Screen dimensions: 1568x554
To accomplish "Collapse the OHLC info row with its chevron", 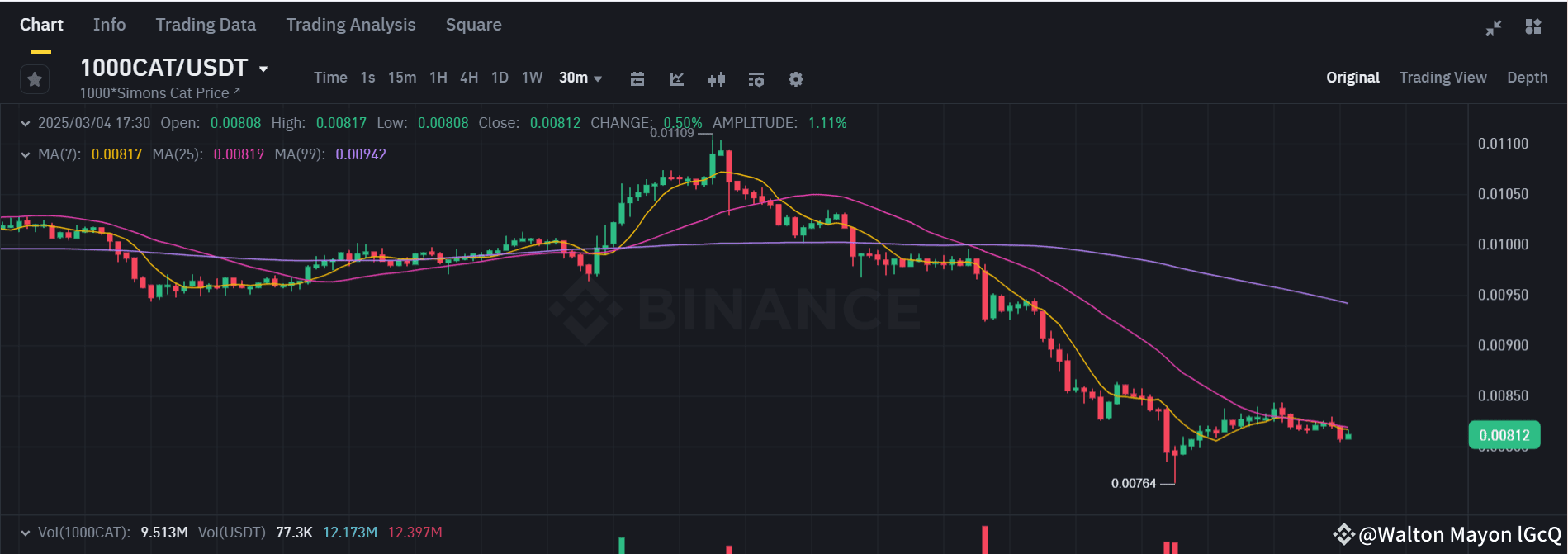I will pos(25,122).
